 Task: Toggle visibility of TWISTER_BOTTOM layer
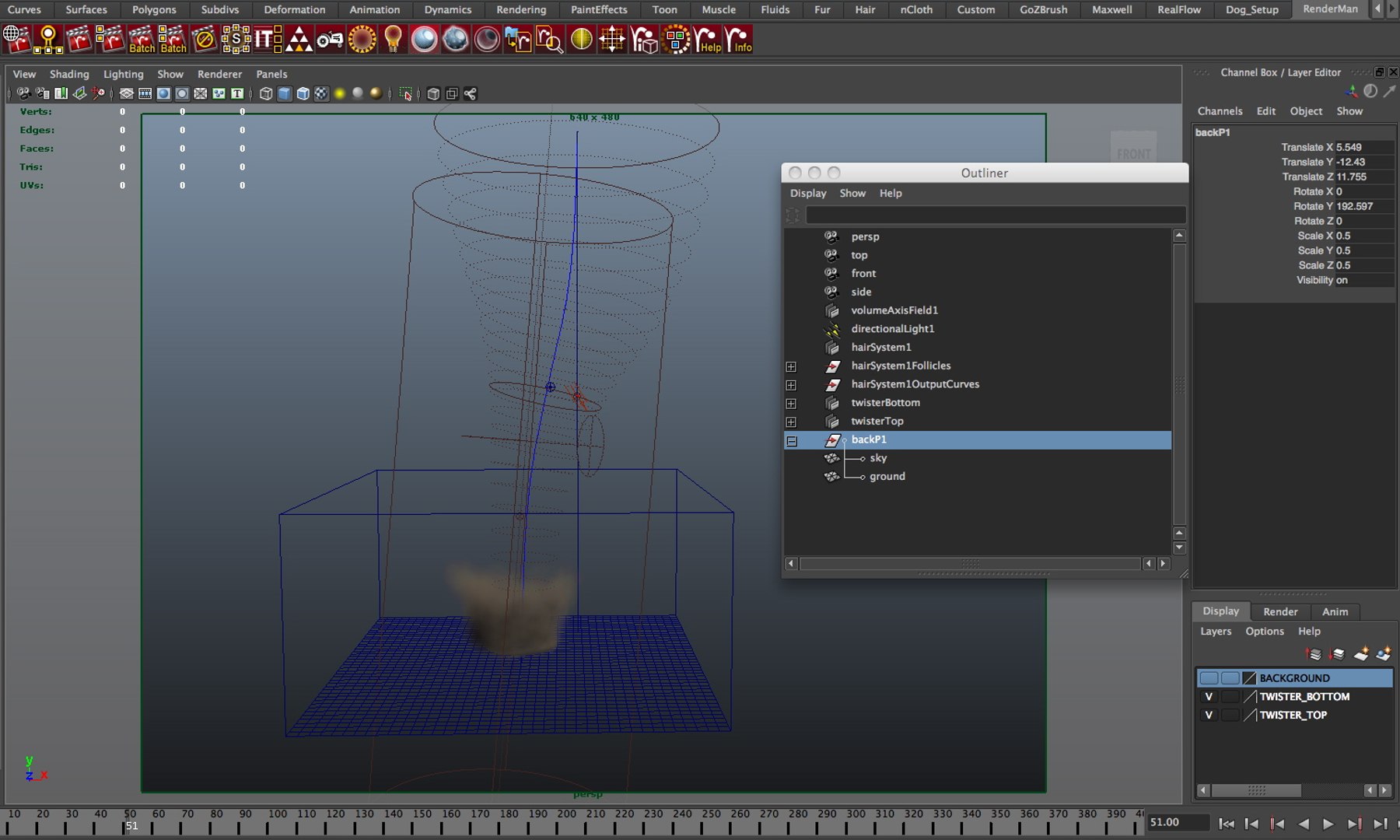tap(1209, 697)
